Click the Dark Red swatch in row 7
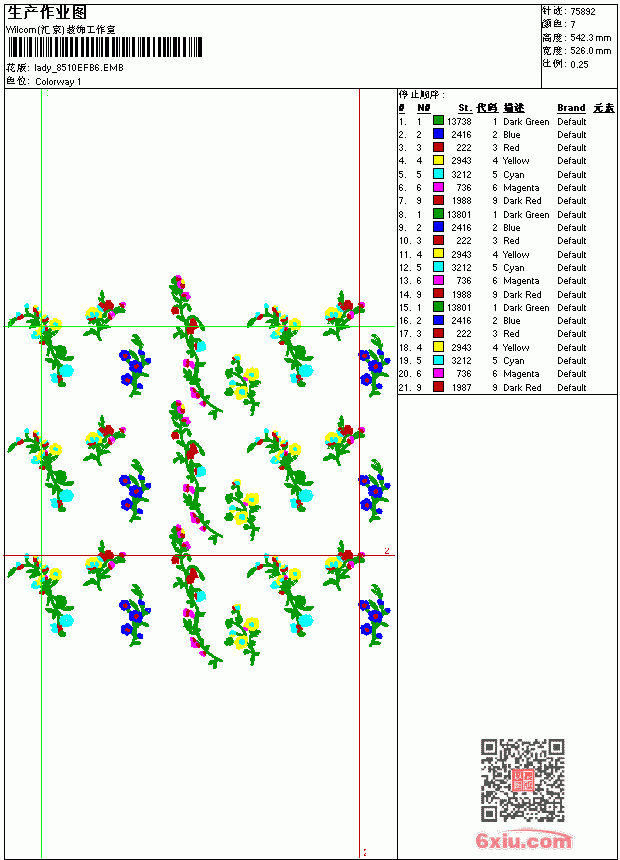This screenshot has height=860, width=620. tap(438, 200)
